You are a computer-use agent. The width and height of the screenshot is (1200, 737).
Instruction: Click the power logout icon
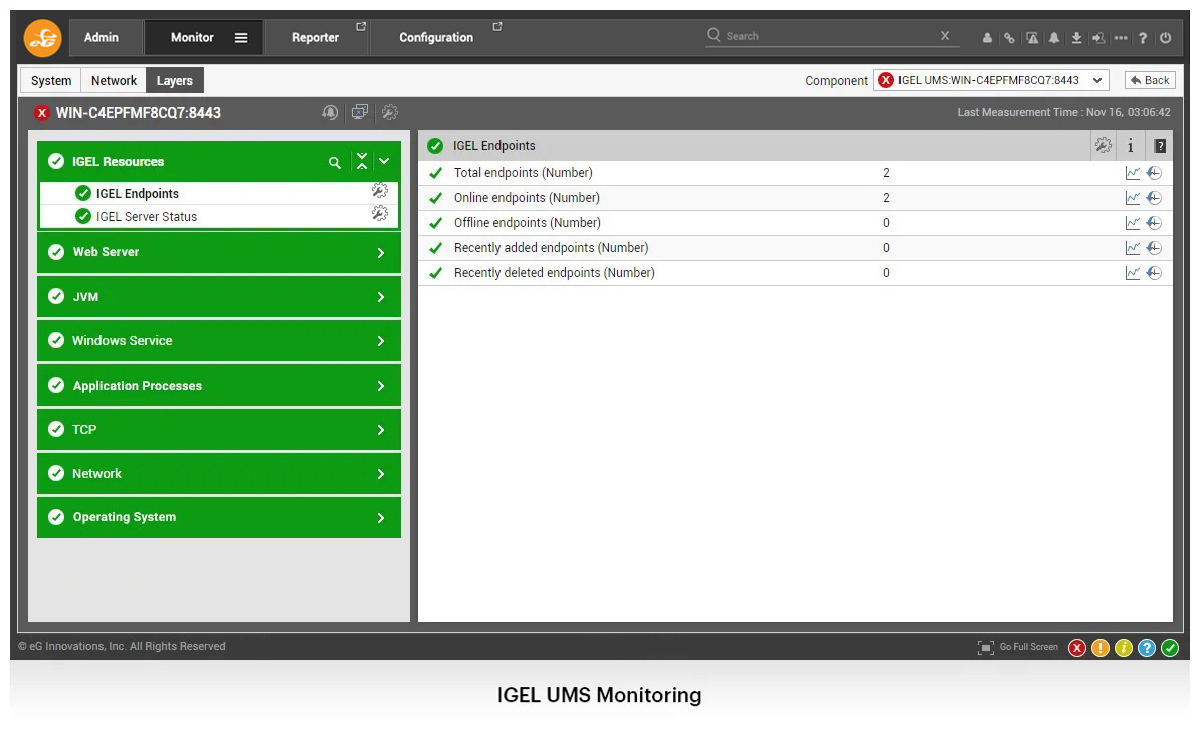pos(1165,38)
